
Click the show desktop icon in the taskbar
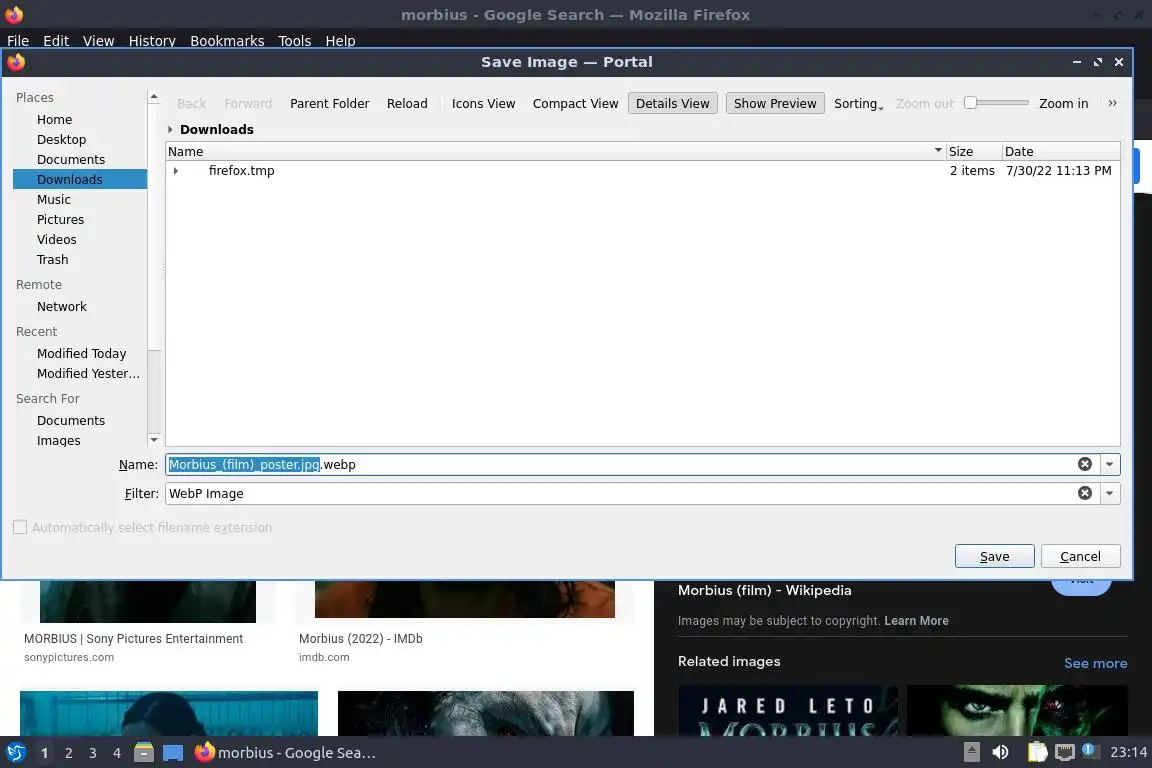pyautogui.click(x=173, y=753)
